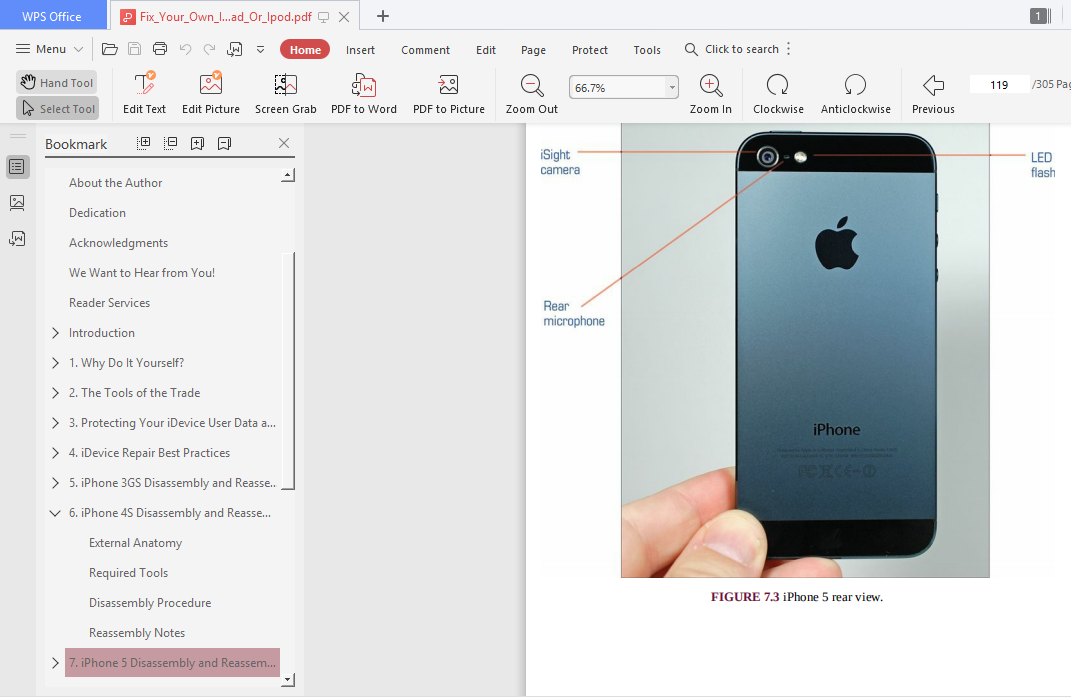Image resolution: width=1071 pixels, height=697 pixels.
Task: Click the Zoom In button
Action: pyautogui.click(x=710, y=93)
